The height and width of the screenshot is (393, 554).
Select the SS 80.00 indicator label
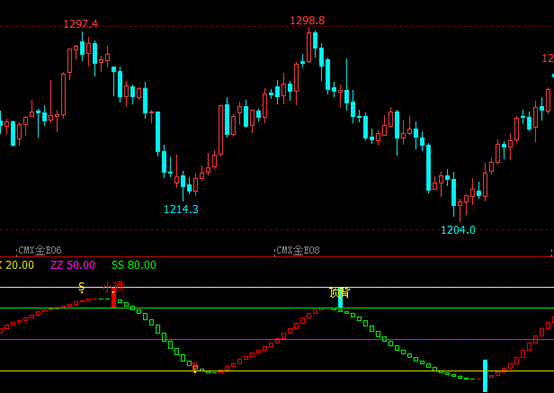click(x=134, y=265)
